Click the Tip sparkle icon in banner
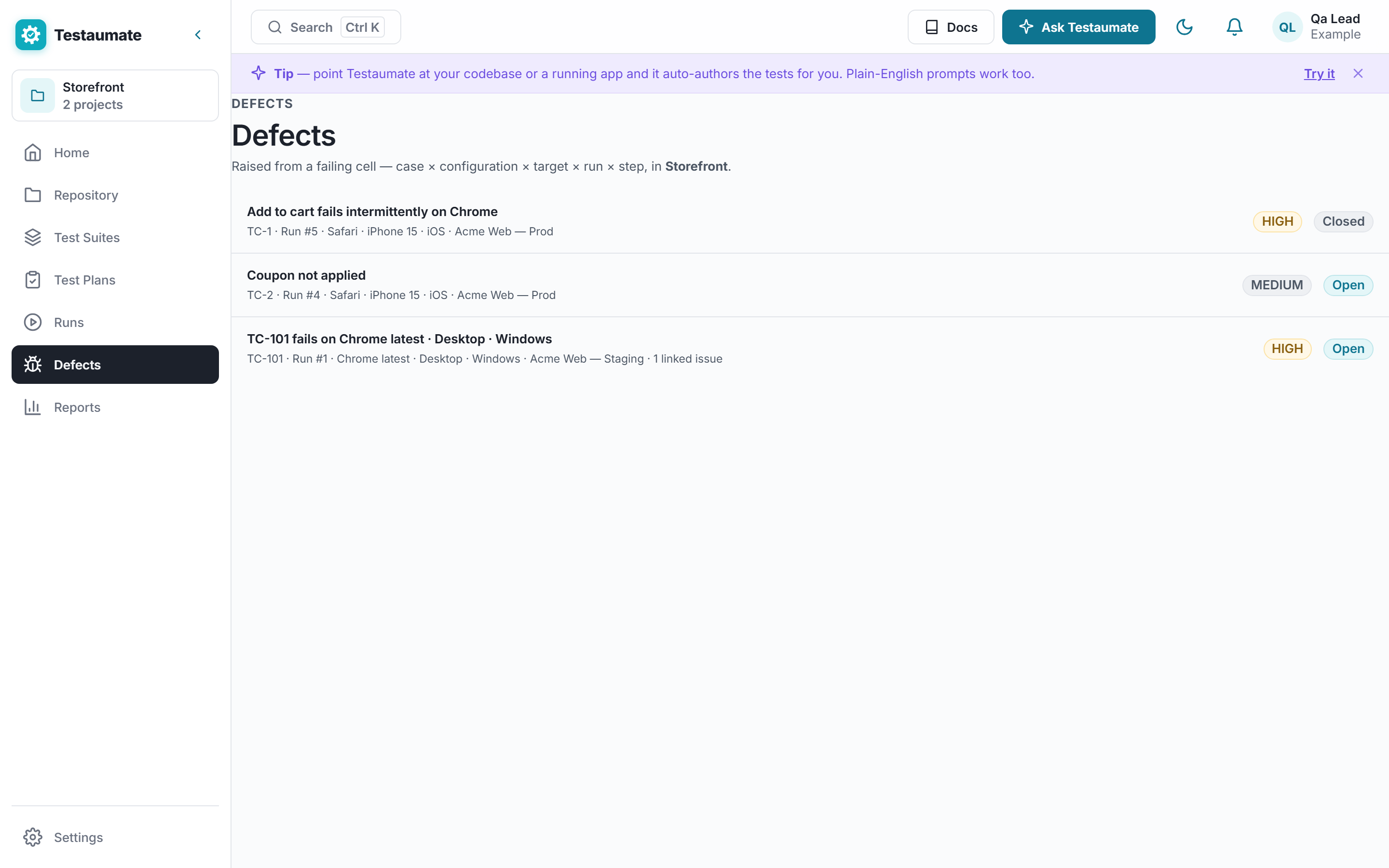 (259, 73)
